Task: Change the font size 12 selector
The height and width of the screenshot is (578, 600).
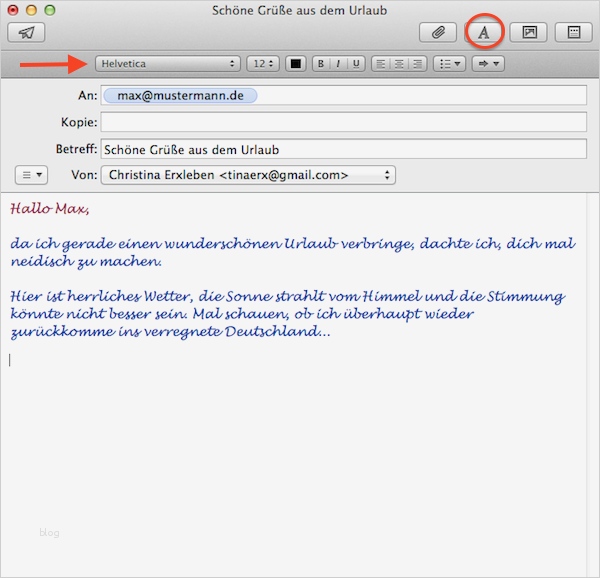Action: point(263,64)
